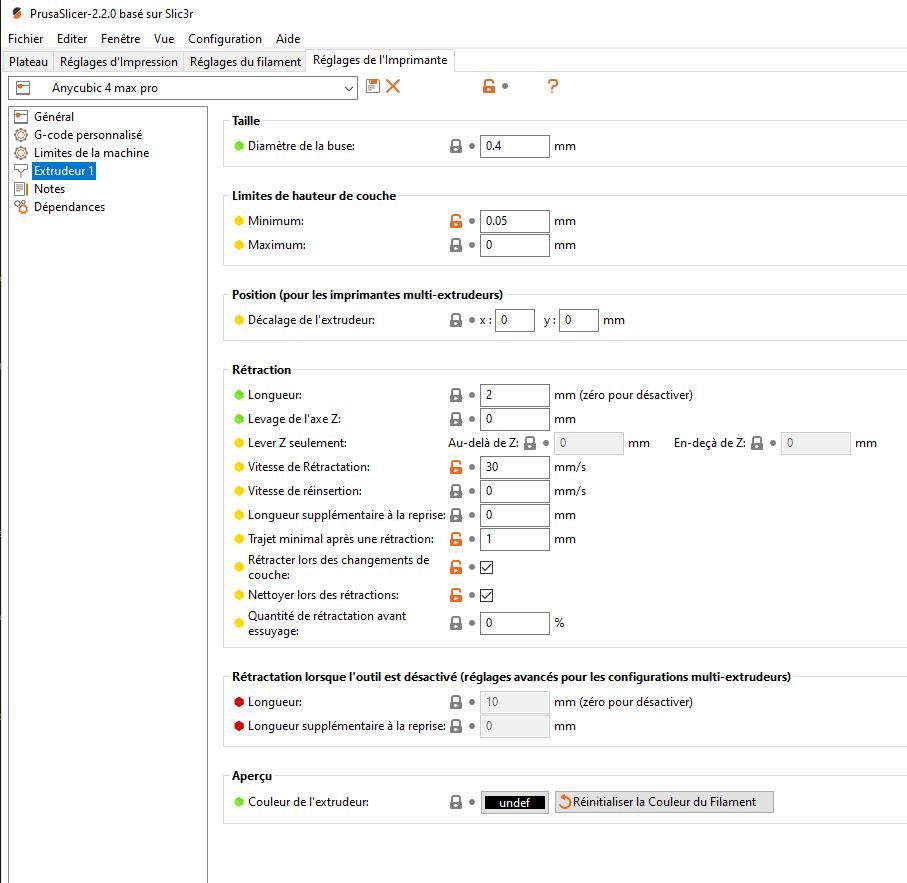
Task: Click the retraction Longueur input field
Action: (514, 395)
